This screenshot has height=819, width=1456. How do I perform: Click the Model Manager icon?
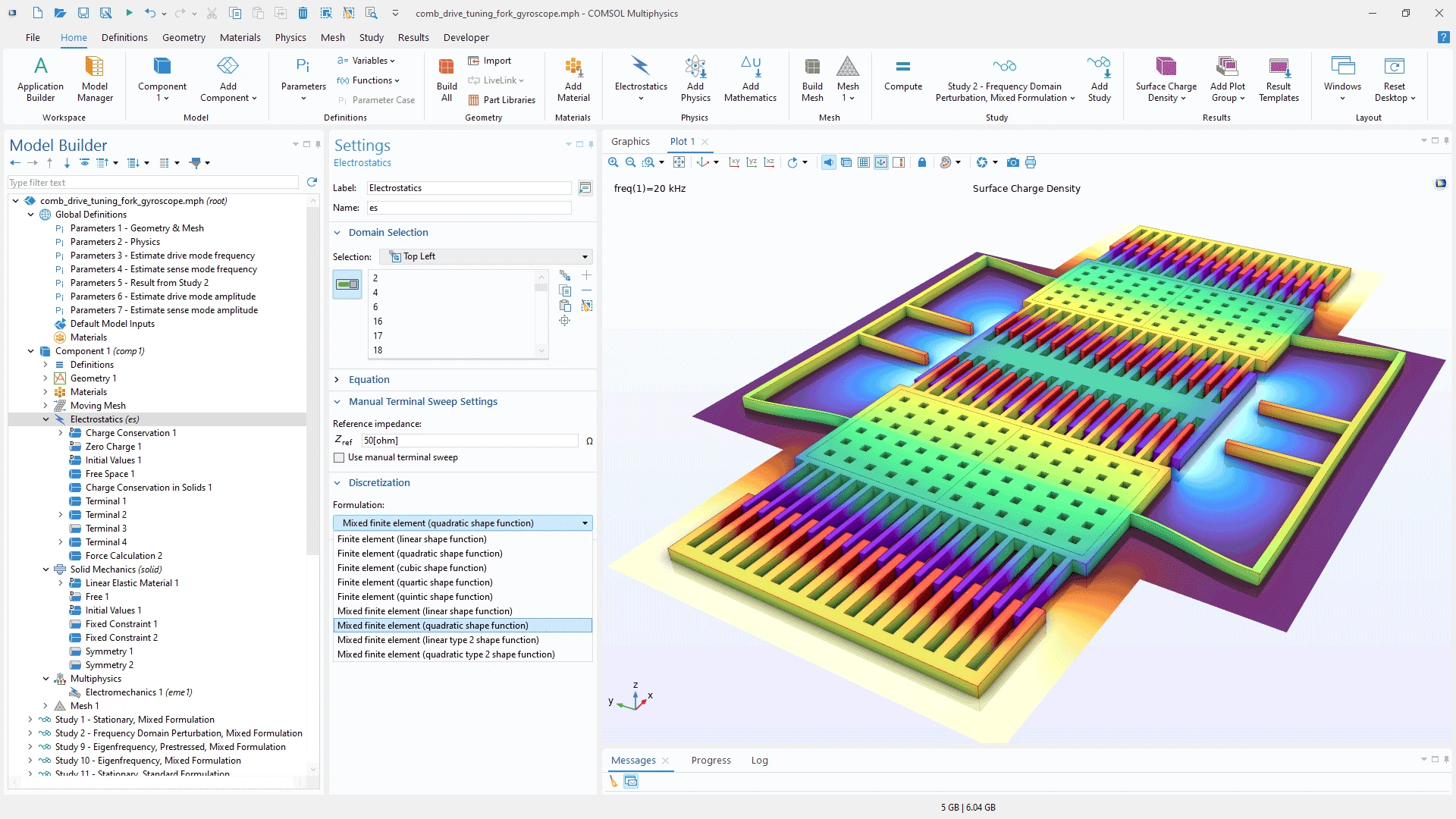[x=95, y=78]
